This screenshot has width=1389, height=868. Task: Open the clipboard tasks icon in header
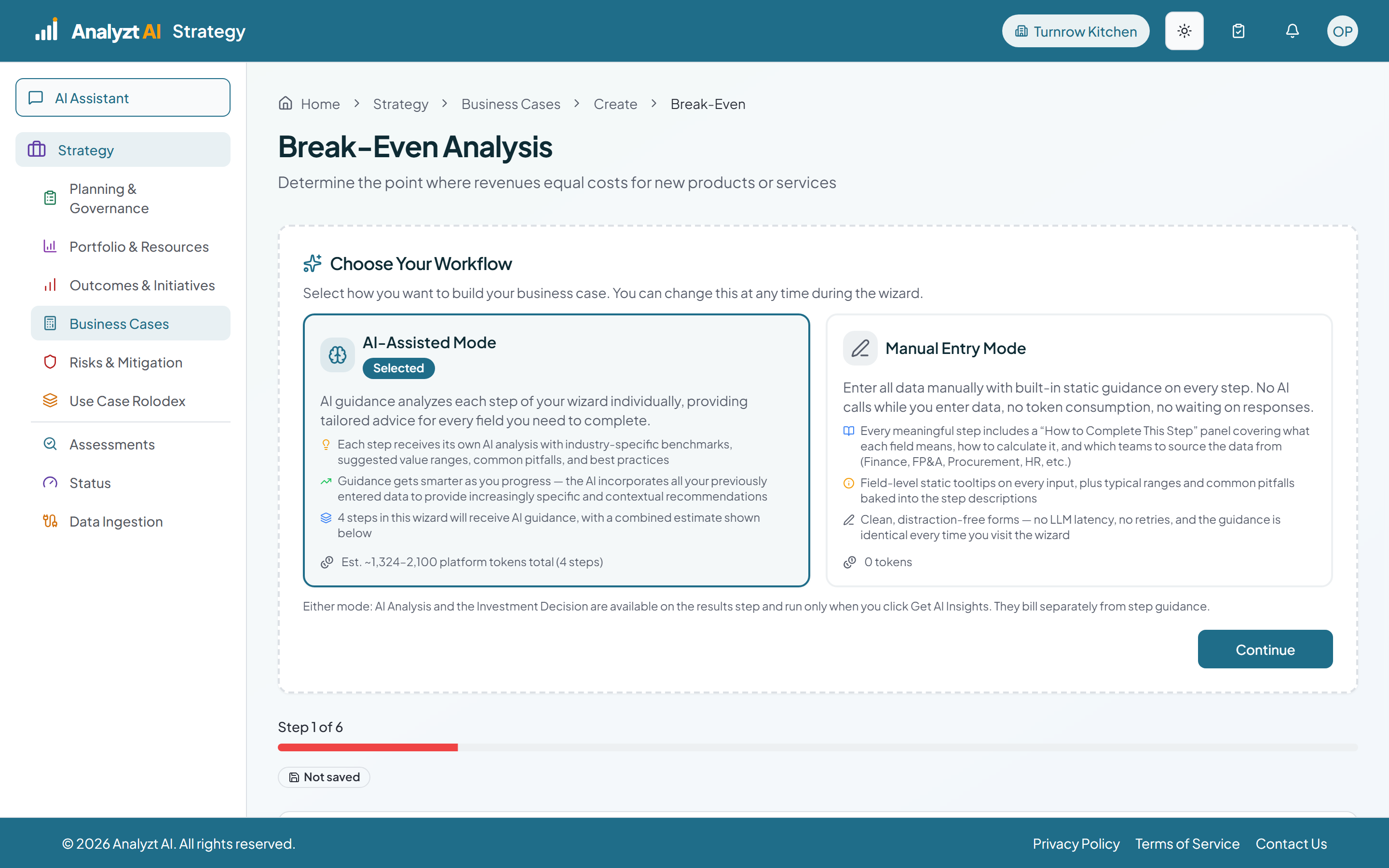click(1238, 31)
